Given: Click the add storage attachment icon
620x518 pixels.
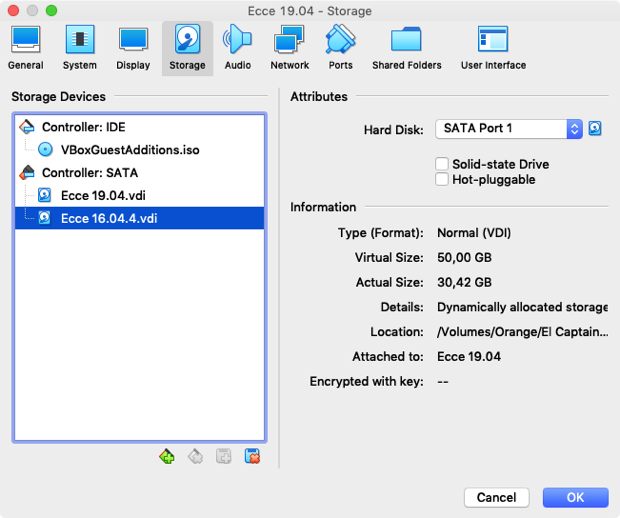Looking at the screenshot, I should (224, 456).
